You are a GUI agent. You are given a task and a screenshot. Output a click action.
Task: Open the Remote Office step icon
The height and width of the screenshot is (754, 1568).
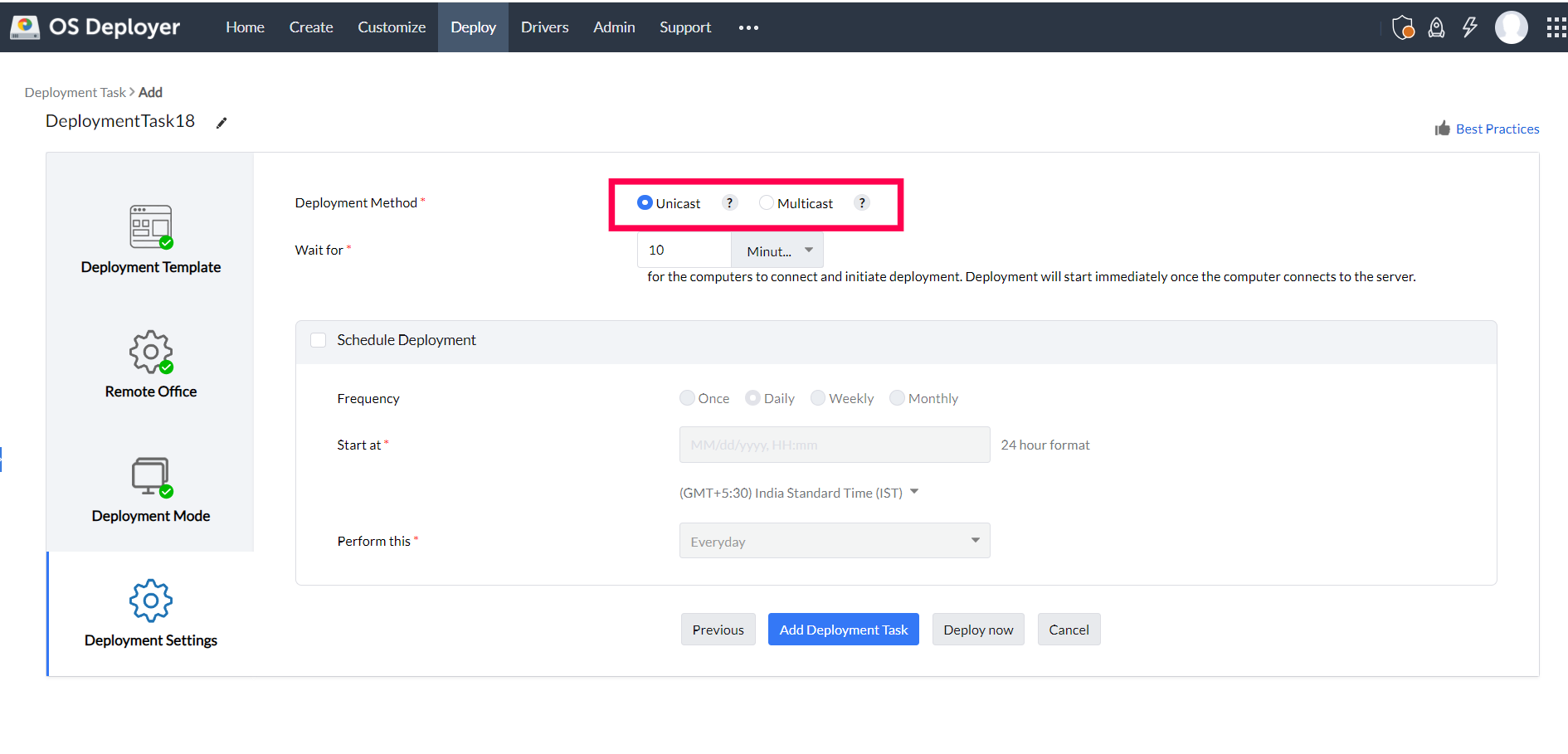pyautogui.click(x=150, y=351)
